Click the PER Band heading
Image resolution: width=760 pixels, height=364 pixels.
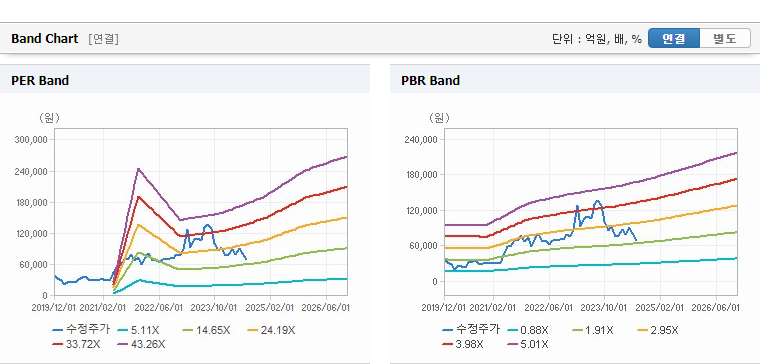[40, 80]
